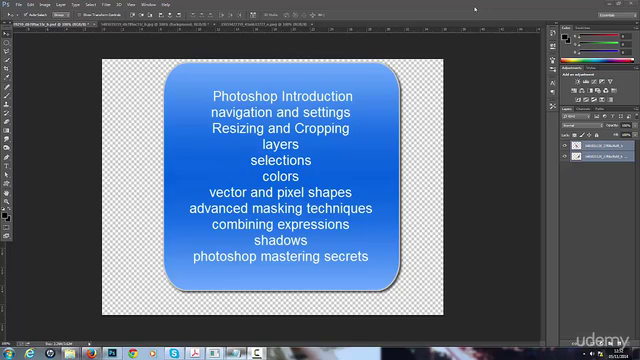This screenshot has width=640, height=360.
Task: Add a Levels adjustment
Action: [586, 82]
